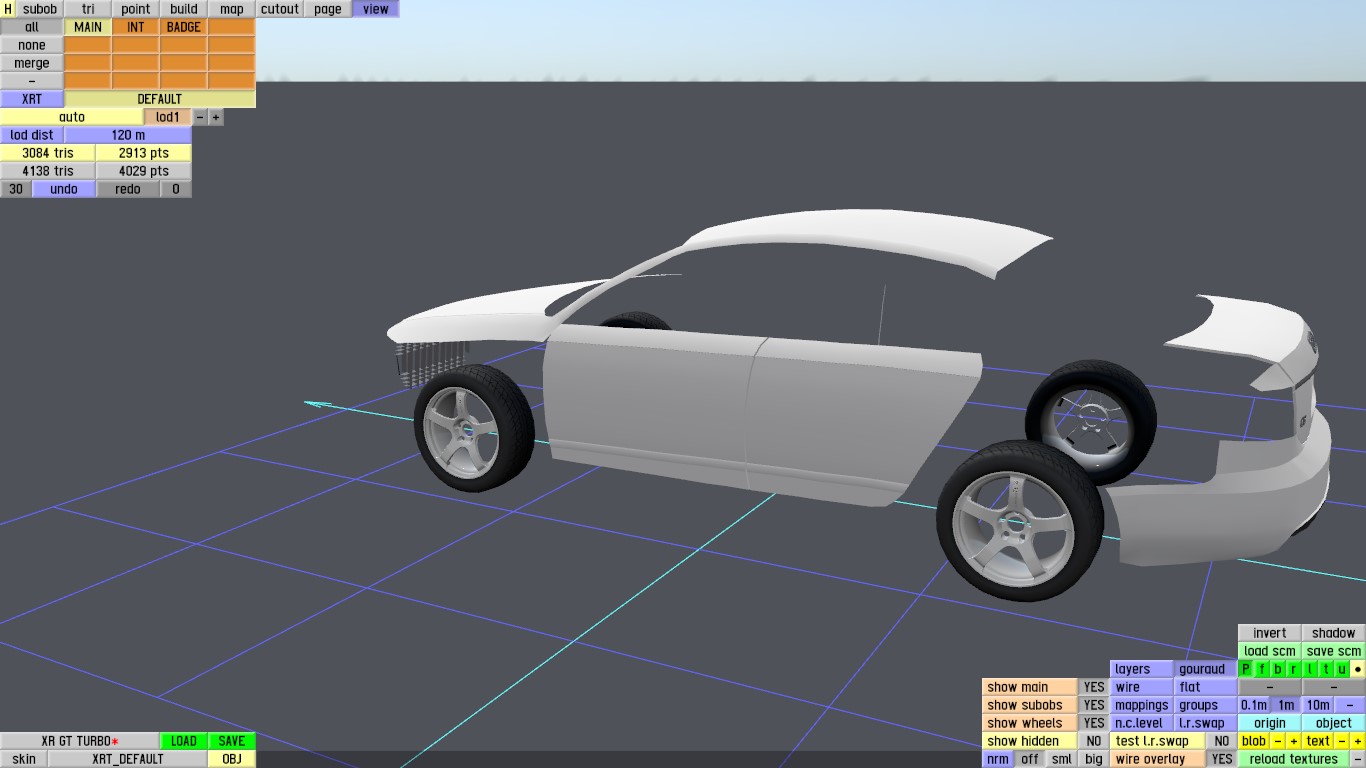Click the XR GT TURBO model name
This screenshot has height=768, width=1366.
[x=80, y=741]
